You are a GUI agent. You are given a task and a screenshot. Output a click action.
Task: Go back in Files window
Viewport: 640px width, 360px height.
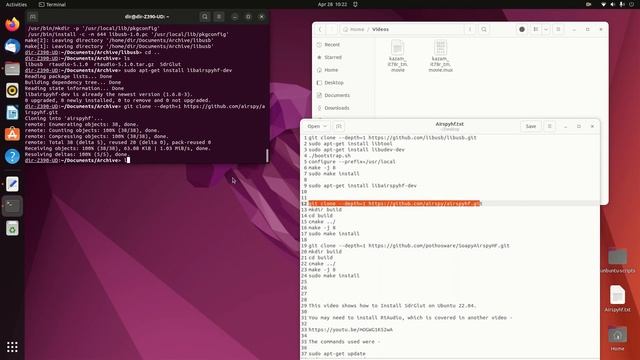[x=320, y=29]
